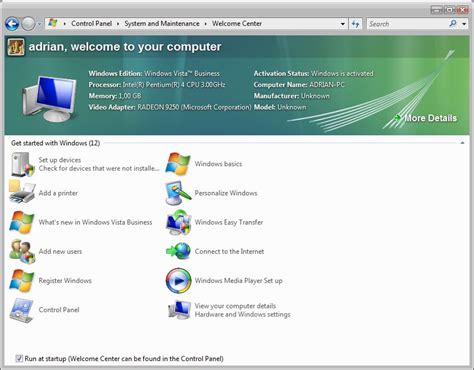The height and width of the screenshot is (370, 474).
Task: Select the Windows Media Player Set up text
Action: [239, 281]
